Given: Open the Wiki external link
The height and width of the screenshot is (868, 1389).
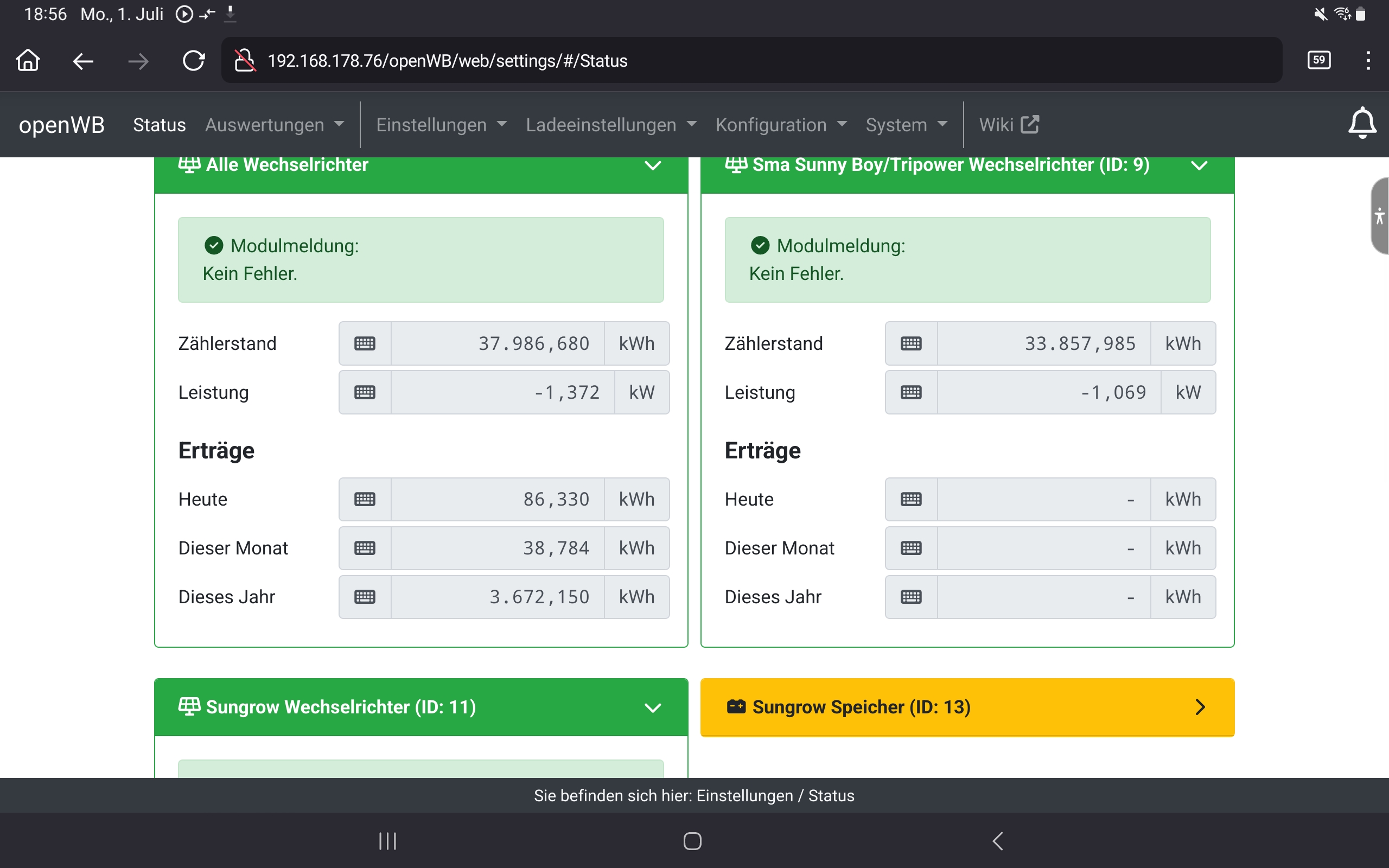Looking at the screenshot, I should tap(1009, 125).
